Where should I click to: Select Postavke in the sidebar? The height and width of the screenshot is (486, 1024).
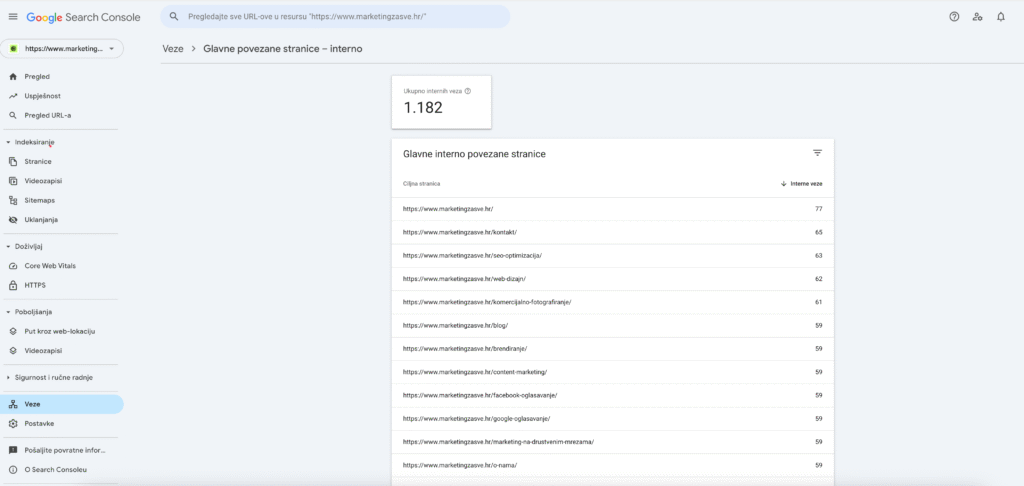[x=39, y=424]
